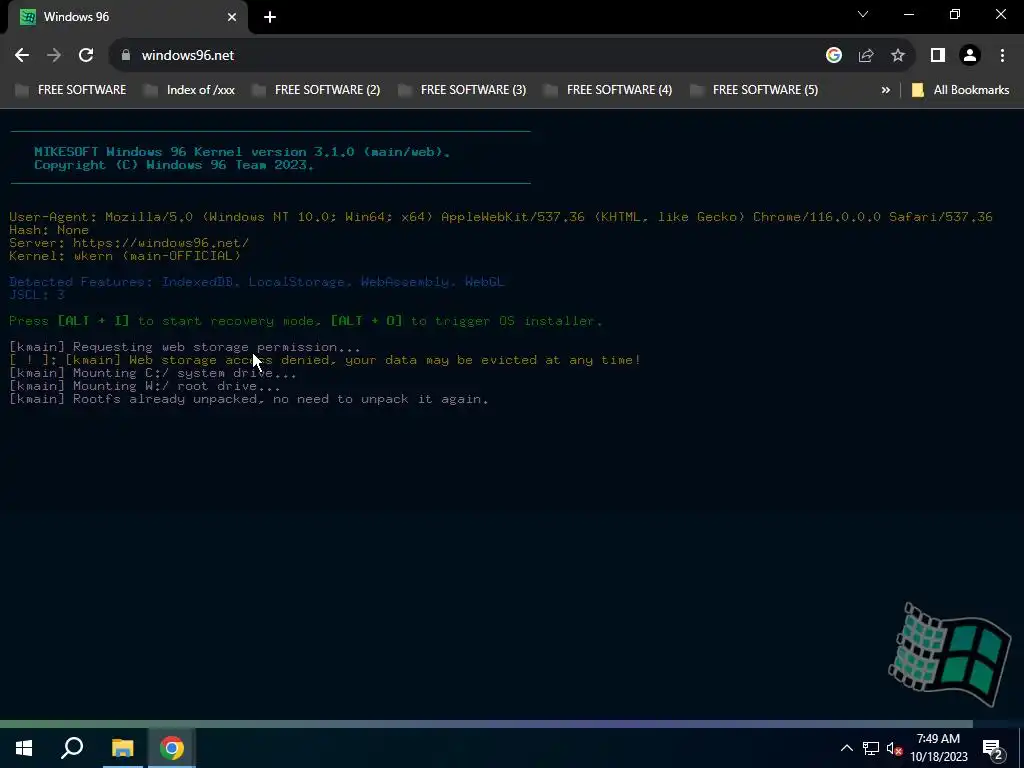
Task: View site information via the lock icon
Action: pyautogui.click(x=125, y=56)
